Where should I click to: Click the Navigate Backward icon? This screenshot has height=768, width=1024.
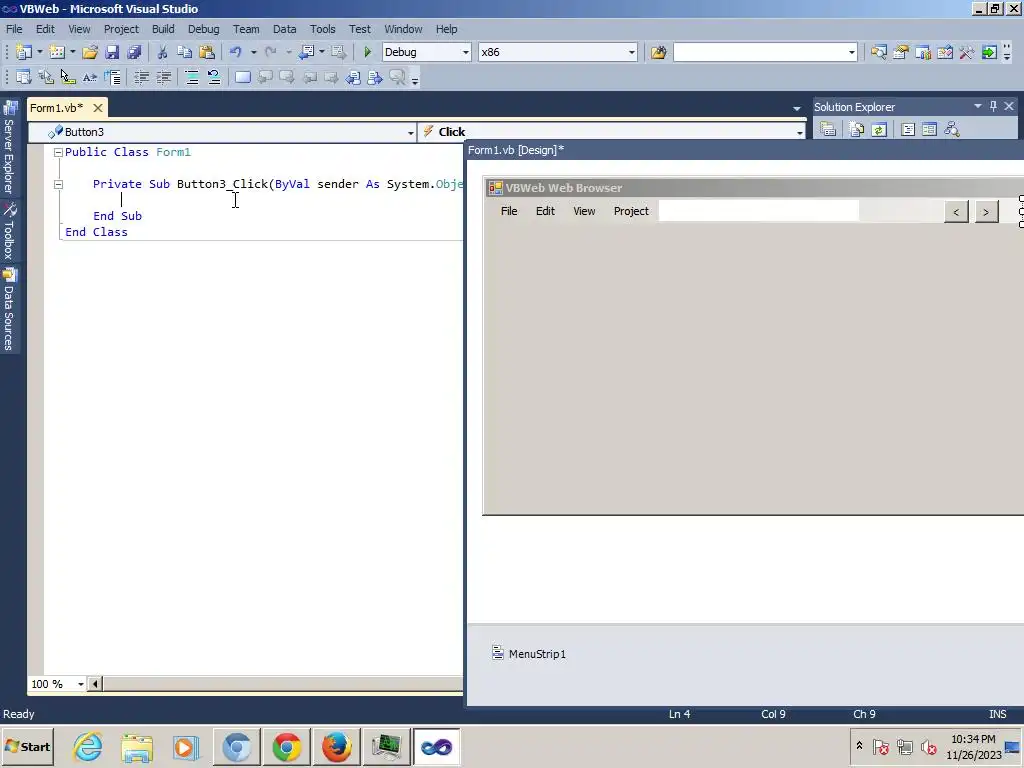coord(306,52)
